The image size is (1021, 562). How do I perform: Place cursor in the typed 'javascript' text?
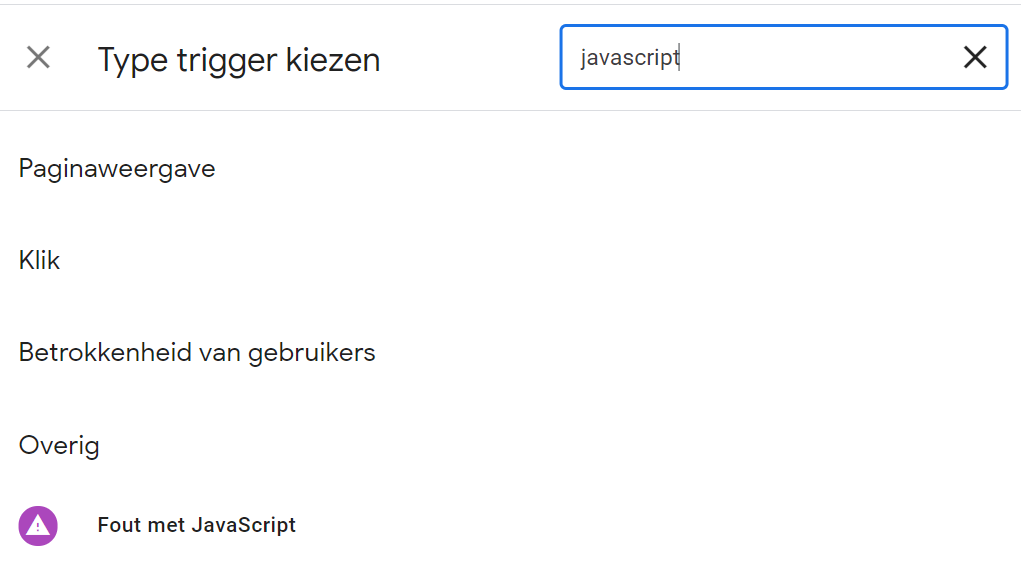630,58
